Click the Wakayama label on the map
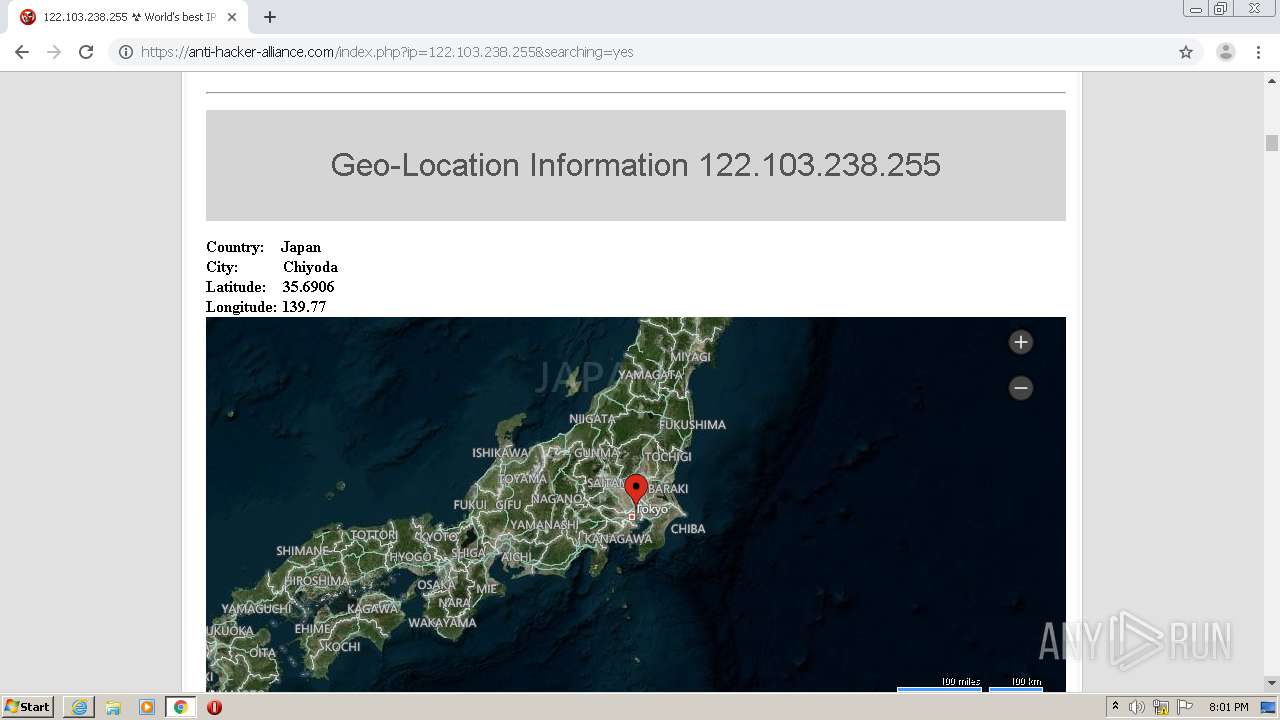This screenshot has height=720, width=1280. (442, 622)
